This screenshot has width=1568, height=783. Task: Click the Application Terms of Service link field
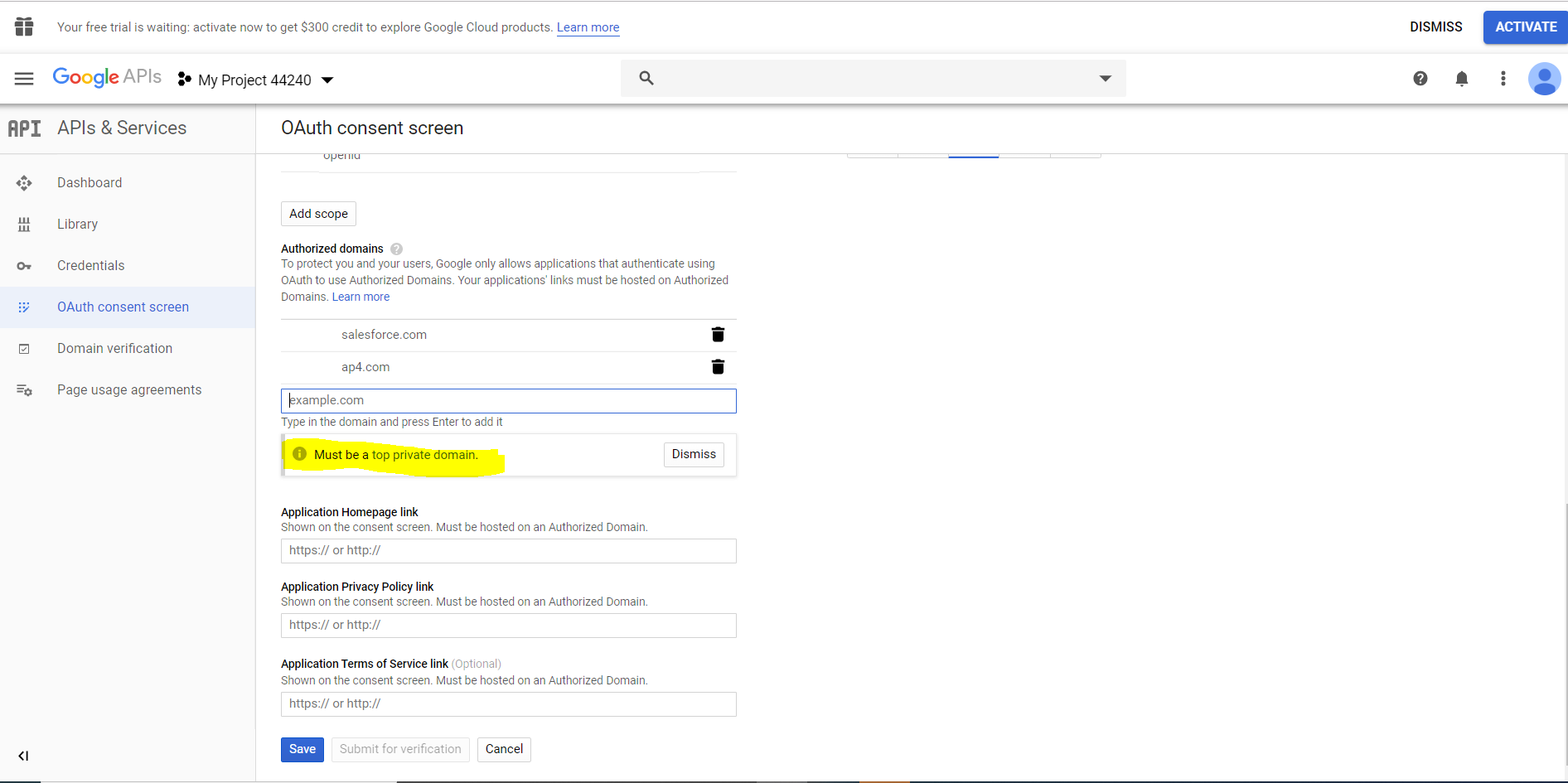(509, 704)
